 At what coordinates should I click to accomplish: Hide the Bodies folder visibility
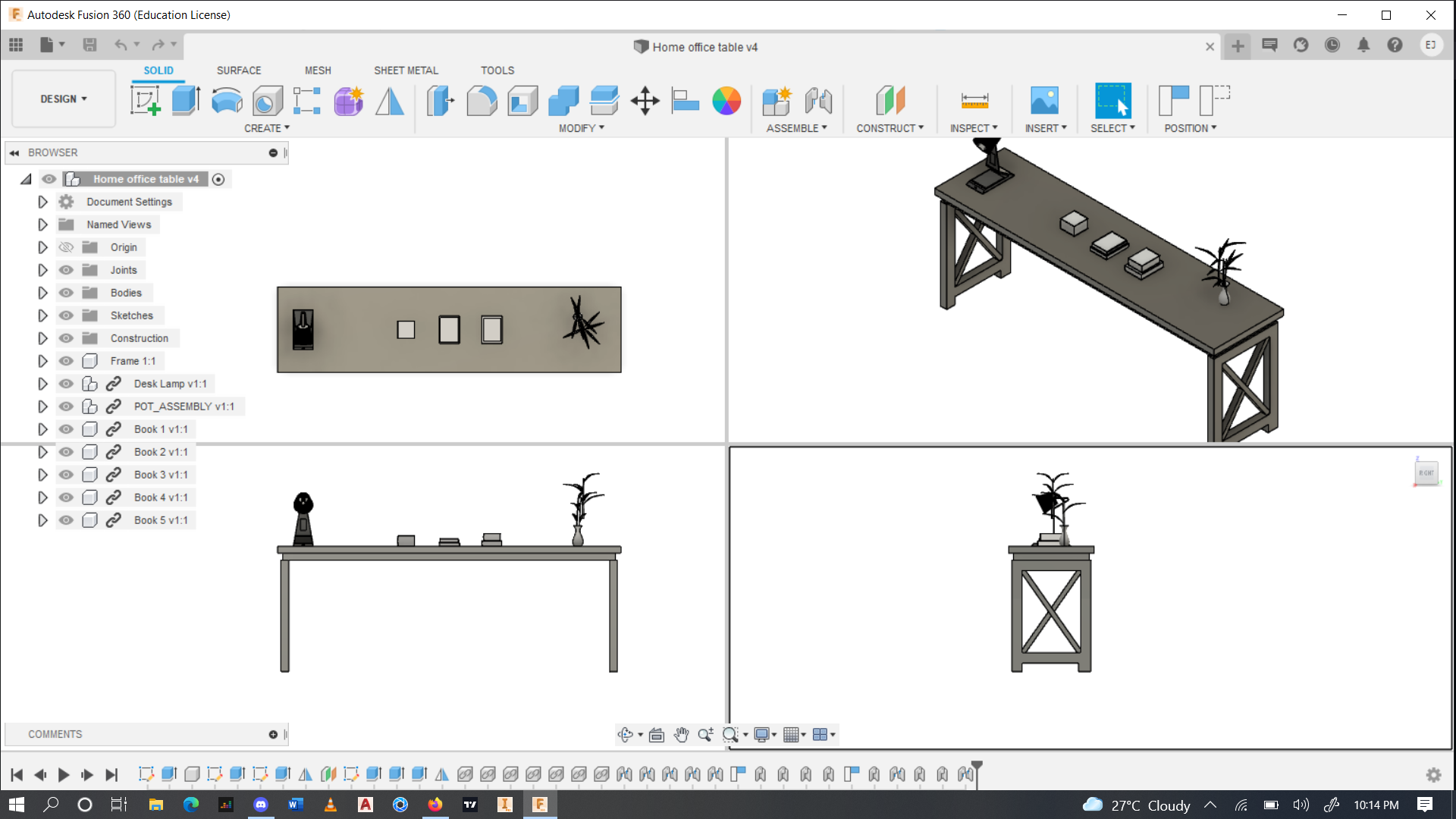coord(66,293)
